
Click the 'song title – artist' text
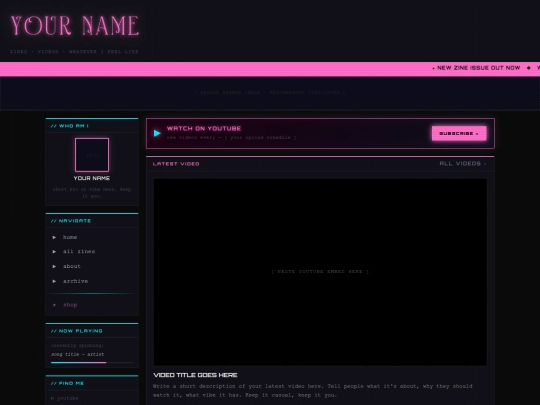click(77, 354)
